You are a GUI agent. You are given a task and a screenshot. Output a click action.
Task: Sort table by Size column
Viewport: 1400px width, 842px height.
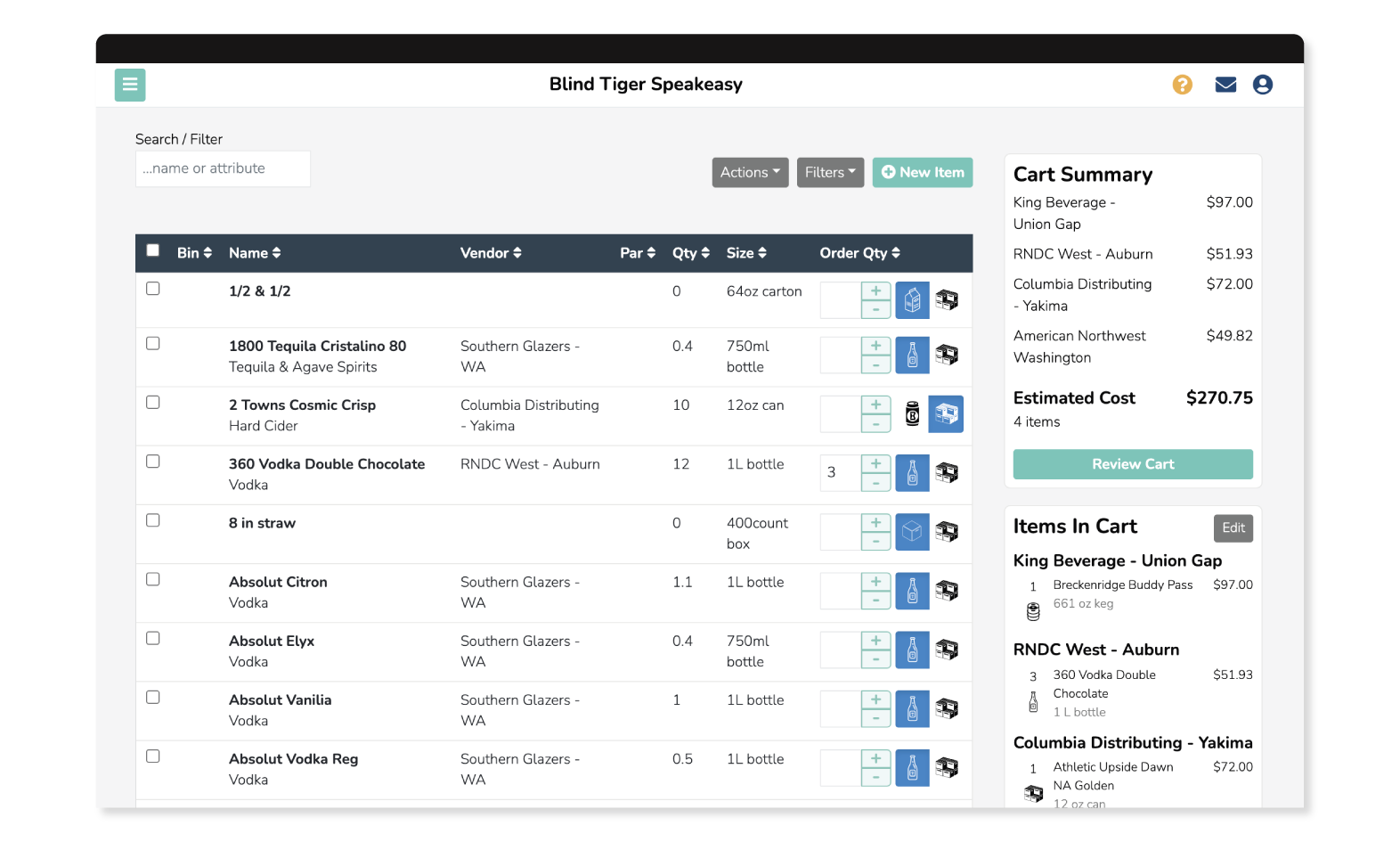point(746,253)
